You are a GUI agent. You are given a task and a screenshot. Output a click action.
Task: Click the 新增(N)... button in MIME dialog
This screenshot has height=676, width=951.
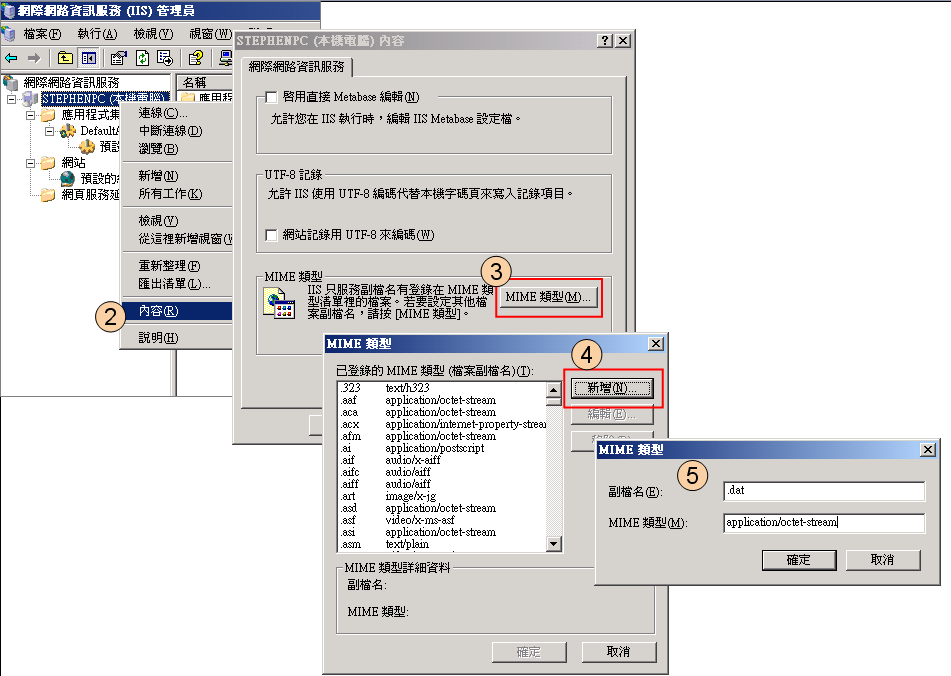612,388
